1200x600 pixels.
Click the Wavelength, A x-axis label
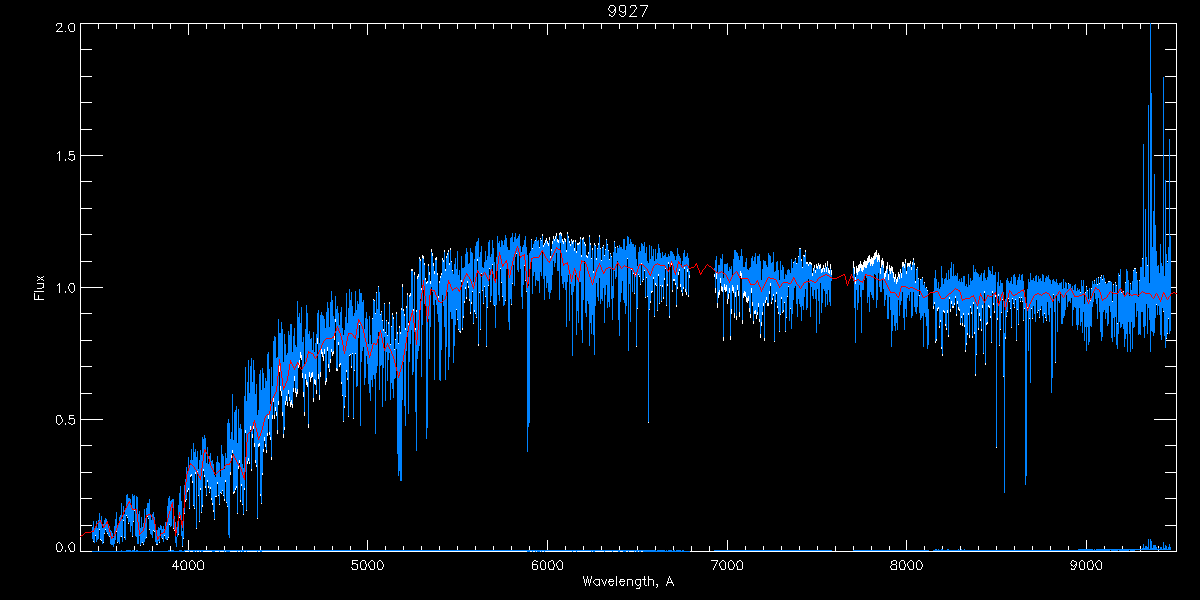(628, 582)
